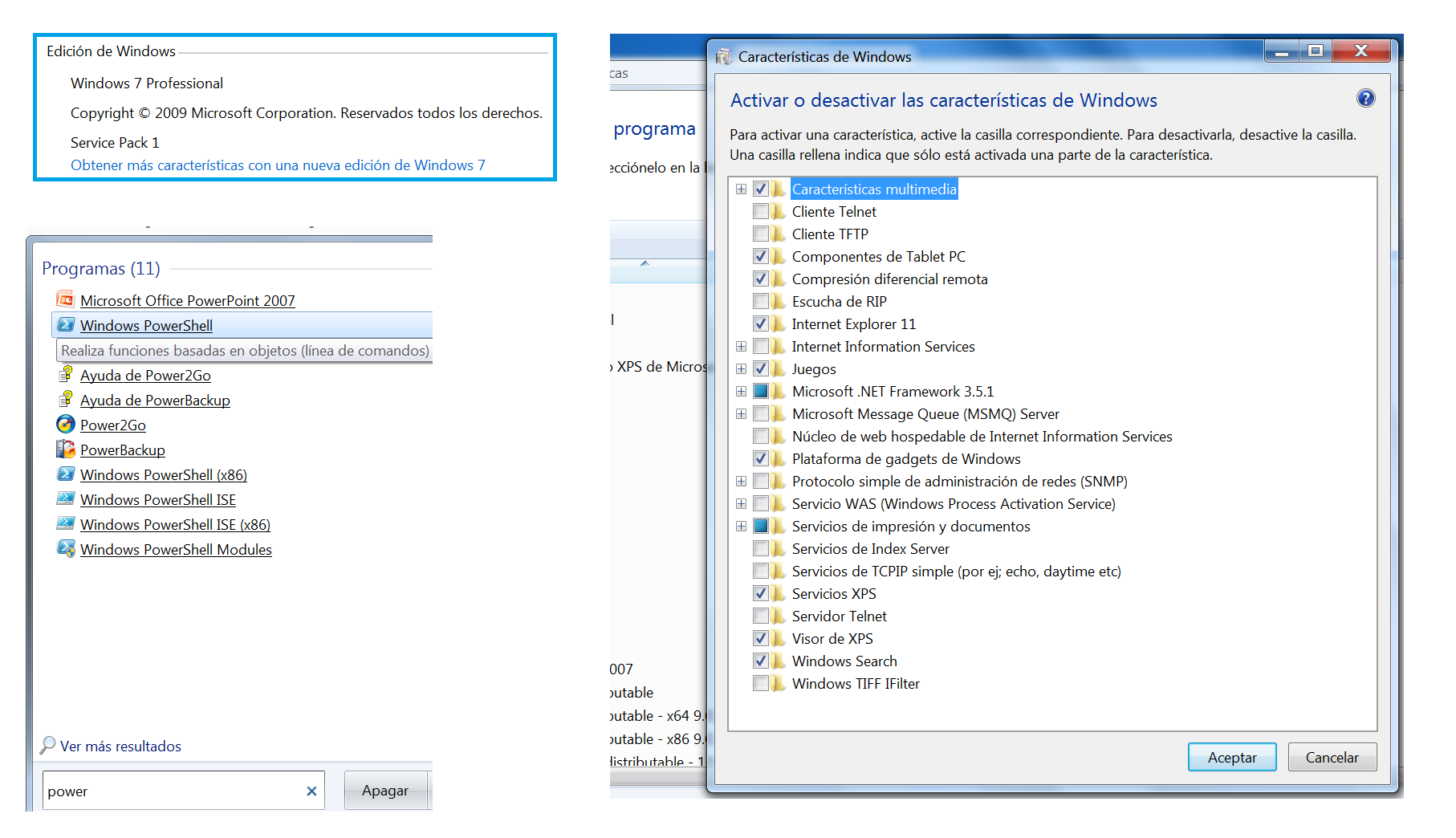Expand the Internet Information Services node
1456x838 pixels.
(741, 346)
